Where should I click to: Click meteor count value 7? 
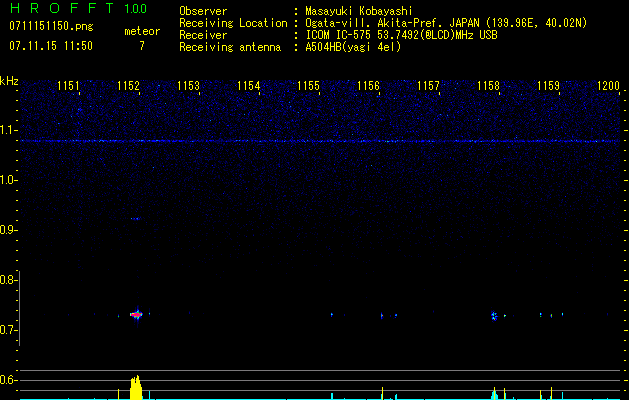[142, 46]
